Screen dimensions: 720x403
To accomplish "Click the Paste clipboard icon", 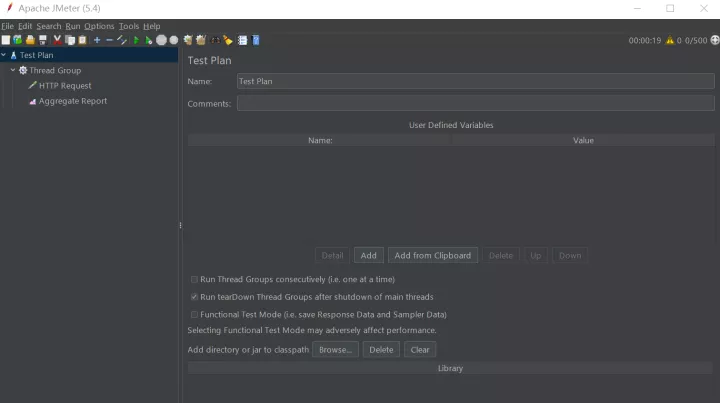I will (82, 40).
